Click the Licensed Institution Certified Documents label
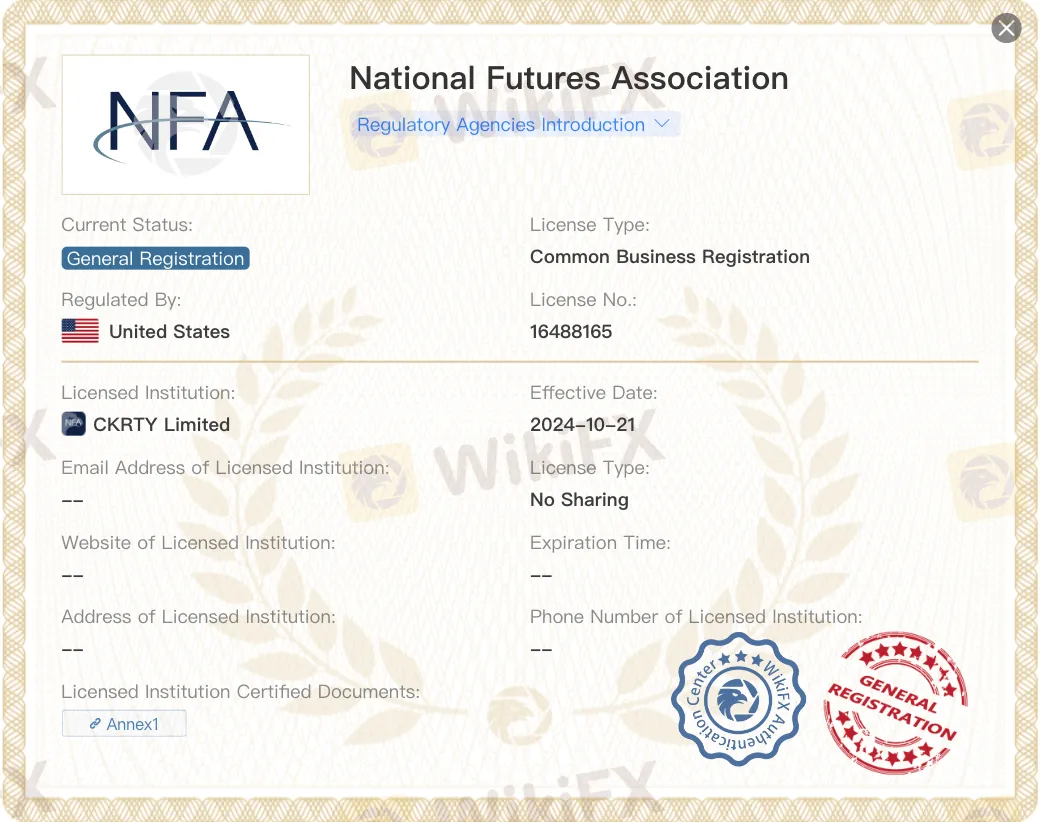The image size is (1040, 822). (241, 692)
